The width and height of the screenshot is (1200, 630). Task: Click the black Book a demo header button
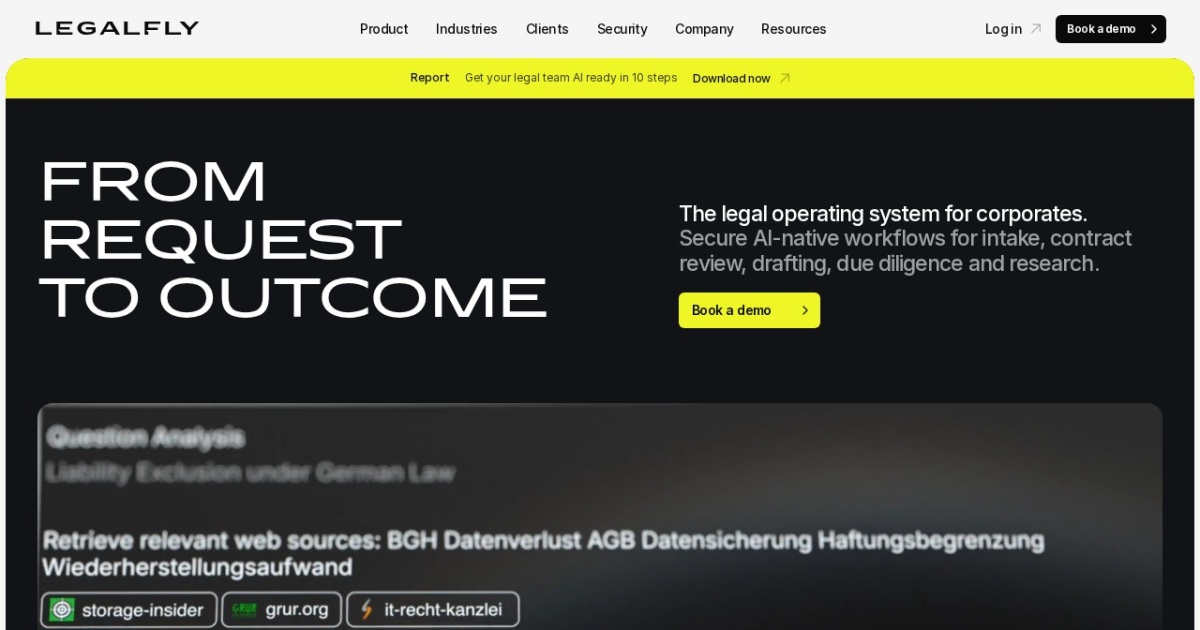click(x=1110, y=29)
